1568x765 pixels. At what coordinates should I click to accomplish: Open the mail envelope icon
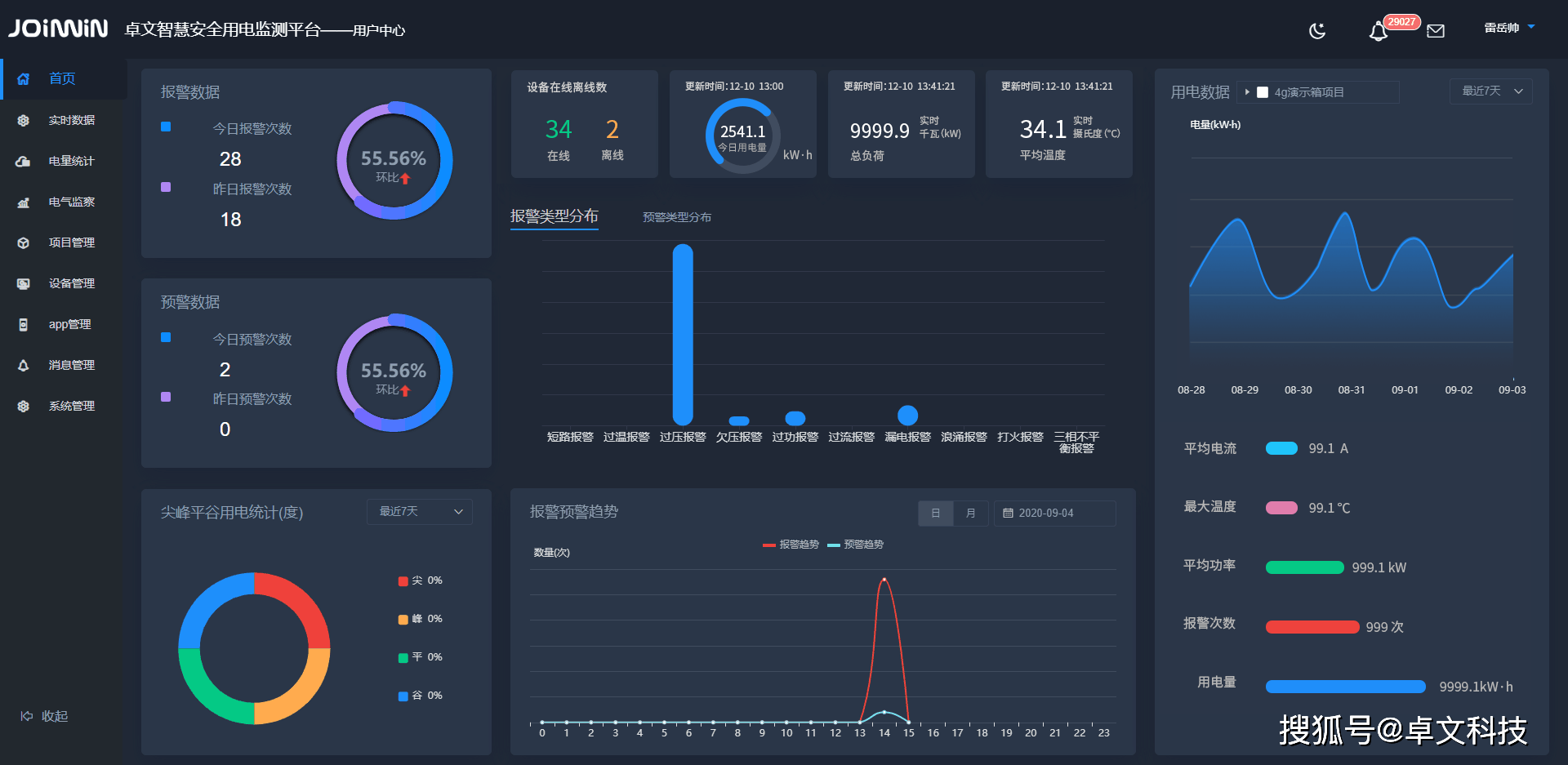[1436, 31]
